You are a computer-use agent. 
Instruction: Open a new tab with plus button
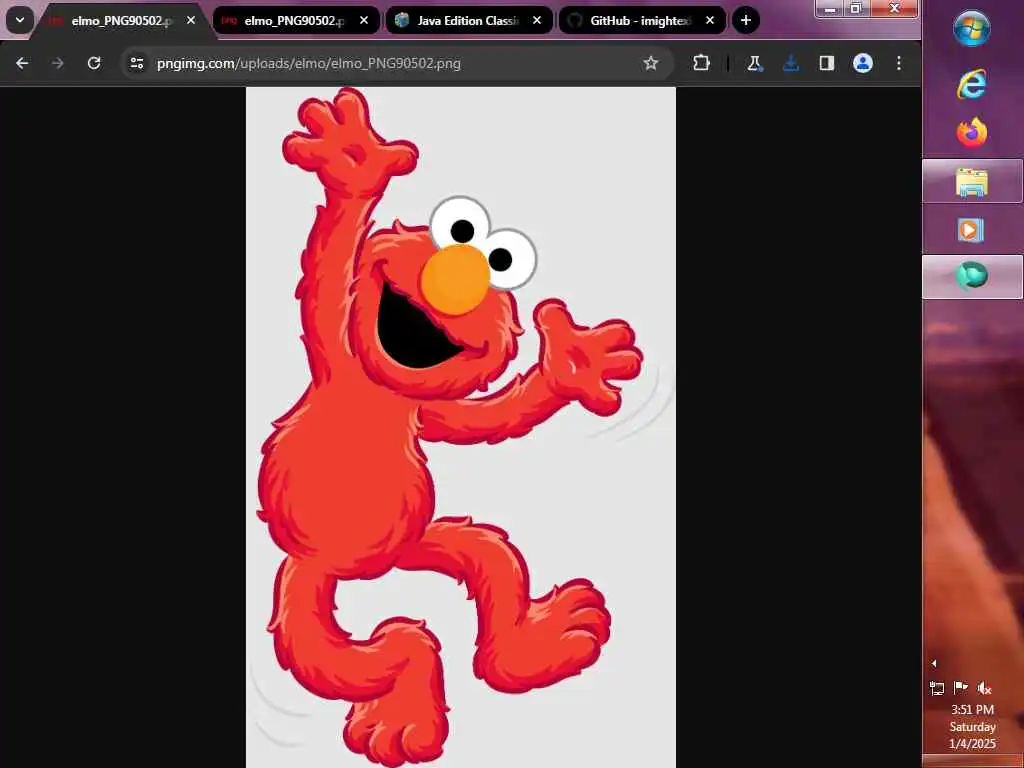[x=746, y=20]
